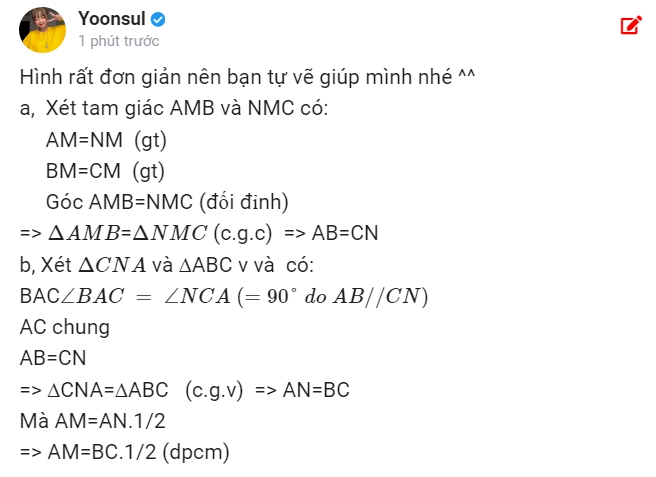656x477 pixels.
Task: Click the line 'Góc AMB=NMC (đối đỉnh)'
Action: pos(167,202)
